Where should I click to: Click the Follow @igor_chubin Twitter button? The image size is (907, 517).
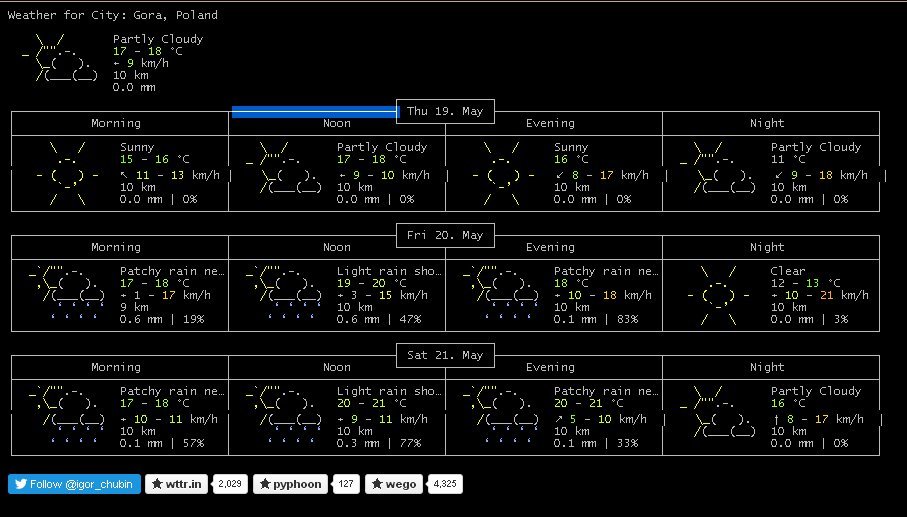(x=74, y=484)
